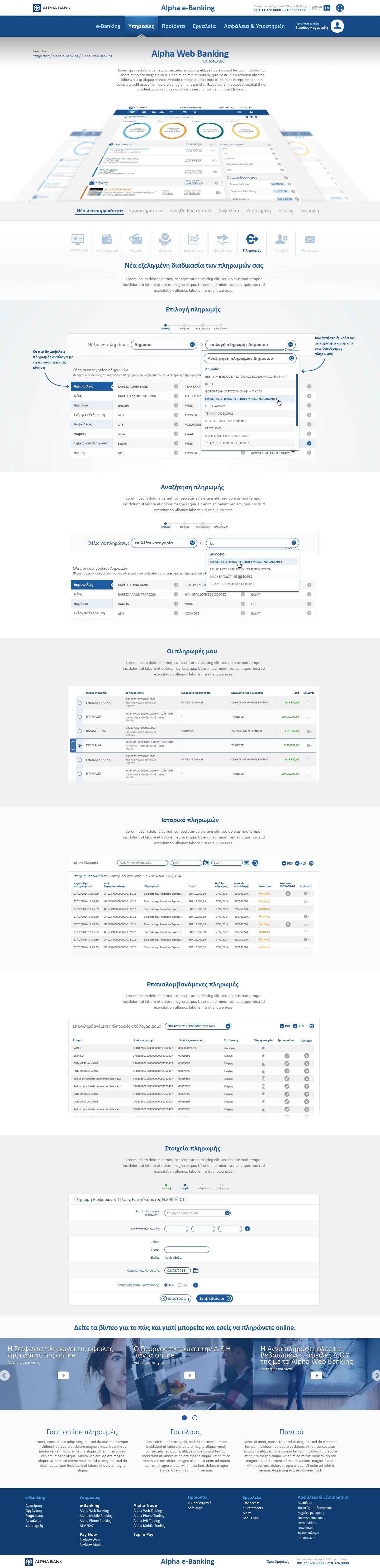Image resolution: width=380 pixels, height=1568 pixels.
Task: Choose Ναι for Δέσμευση ποσού μεταφοράς
Action: [166, 1286]
